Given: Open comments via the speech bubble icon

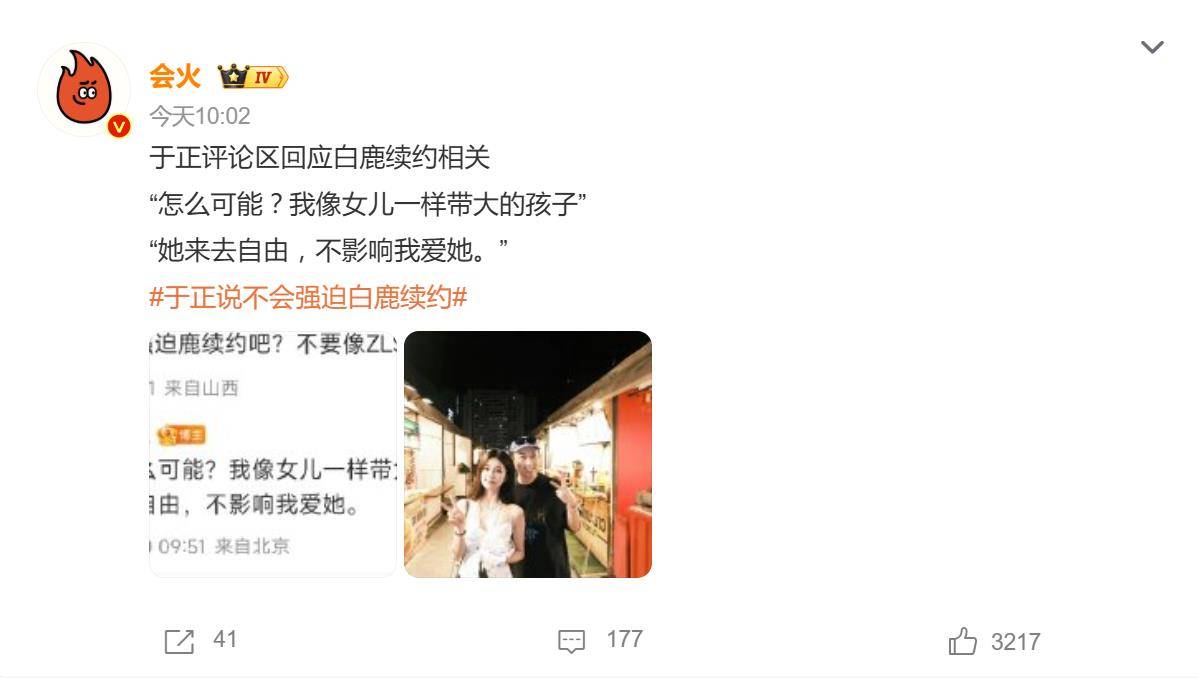Looking at the screenshot, I should point(571,641).
